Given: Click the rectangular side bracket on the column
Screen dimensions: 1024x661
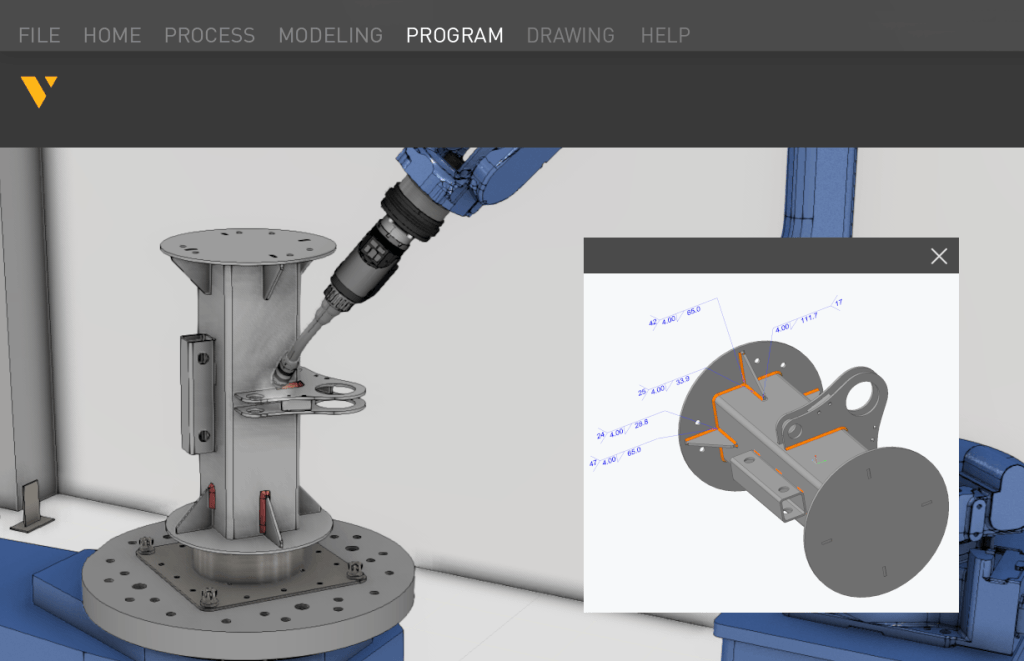Looking at the screenshot, I should coord(198,392).
